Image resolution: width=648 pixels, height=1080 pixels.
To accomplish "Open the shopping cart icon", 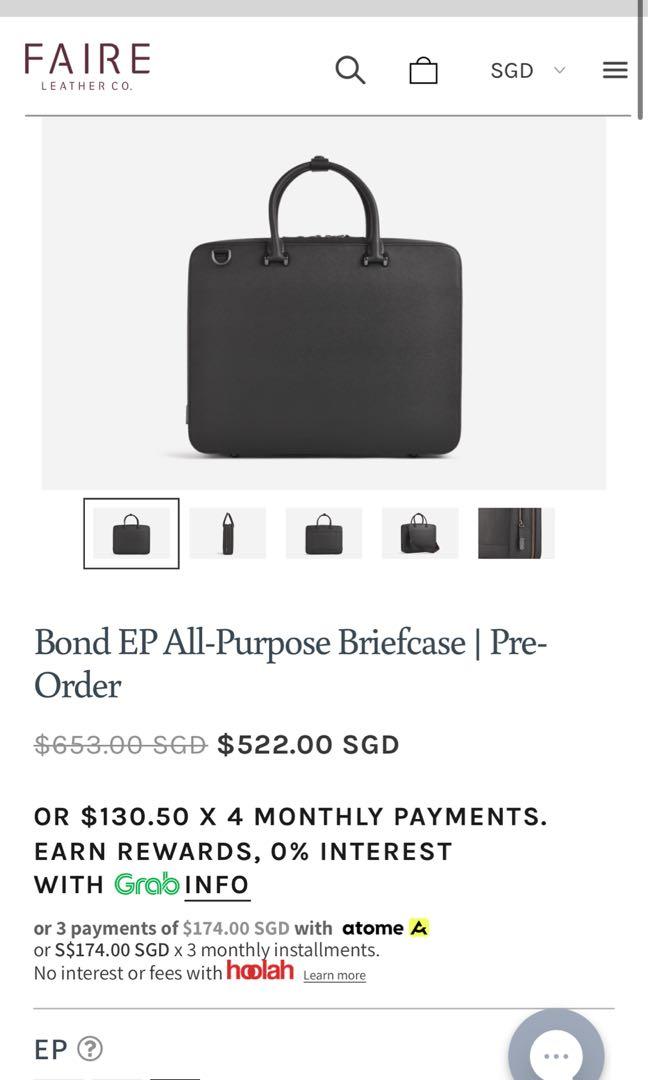I will coord(423,70).
